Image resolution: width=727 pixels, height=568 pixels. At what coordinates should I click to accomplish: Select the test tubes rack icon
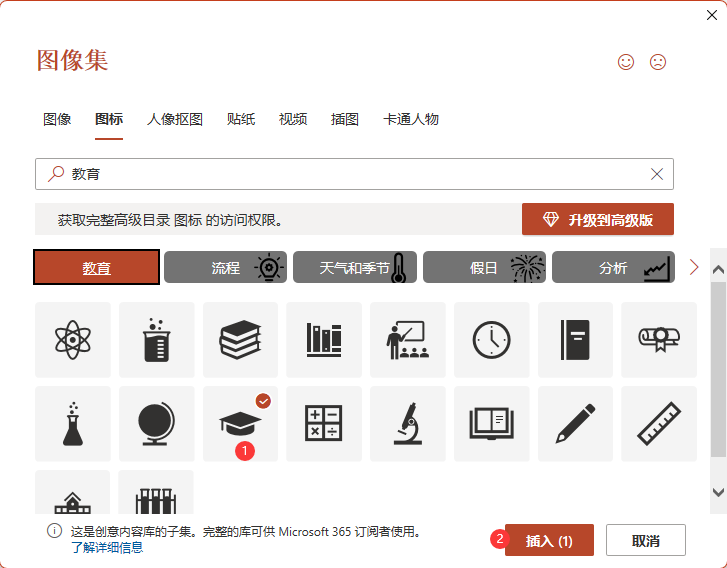pyautogui.click(x=156, y=492)
